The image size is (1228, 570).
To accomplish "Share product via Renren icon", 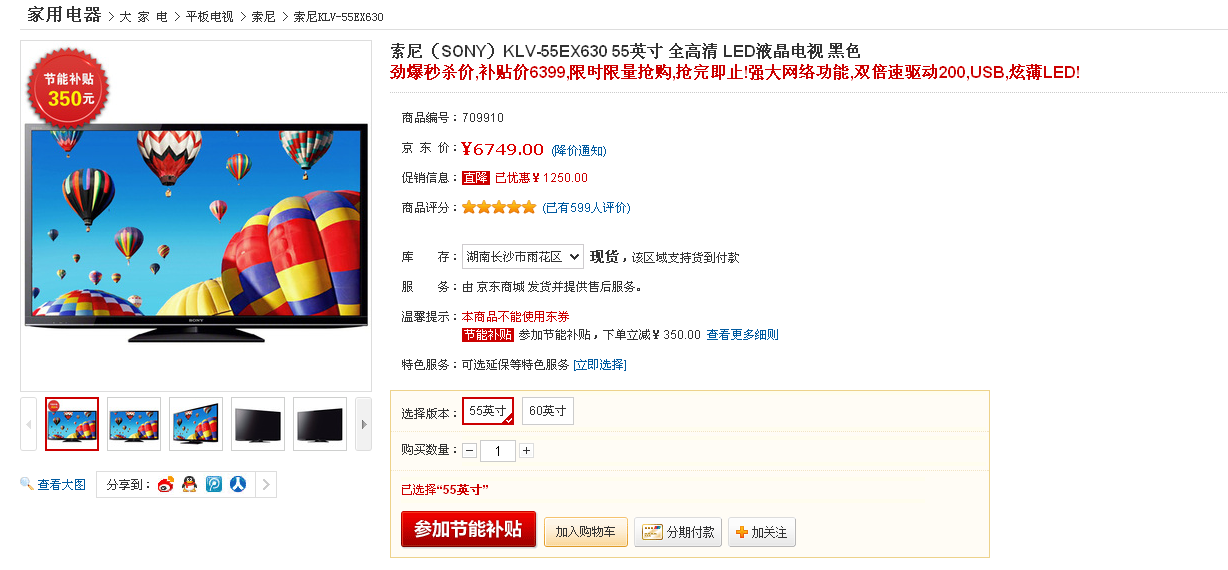I will [238, 485].
